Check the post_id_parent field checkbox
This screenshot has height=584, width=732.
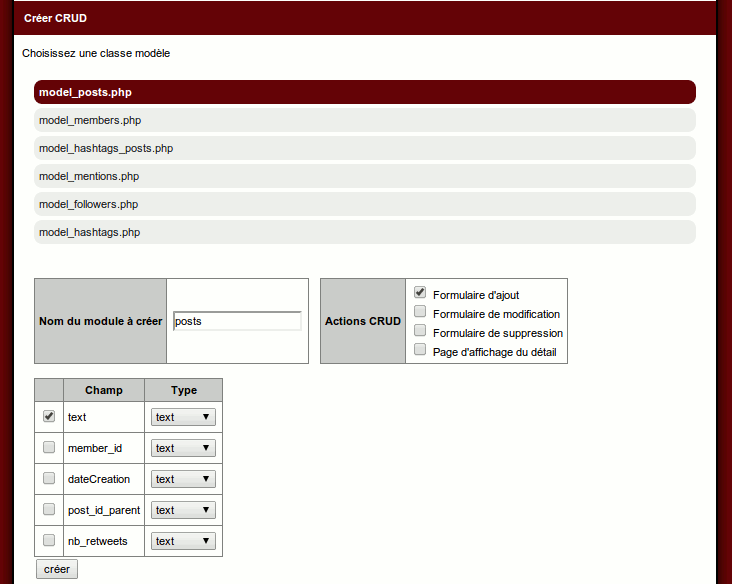tap(49, 509)
